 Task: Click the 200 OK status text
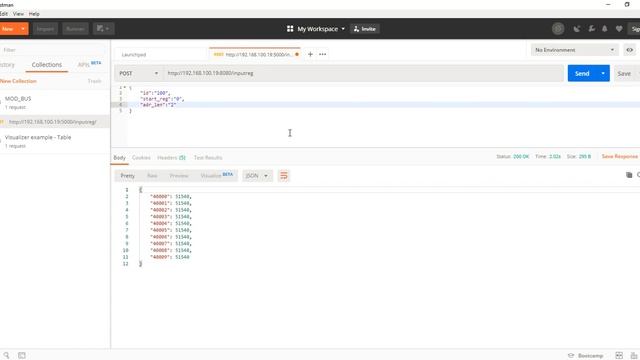coord(521,156)
